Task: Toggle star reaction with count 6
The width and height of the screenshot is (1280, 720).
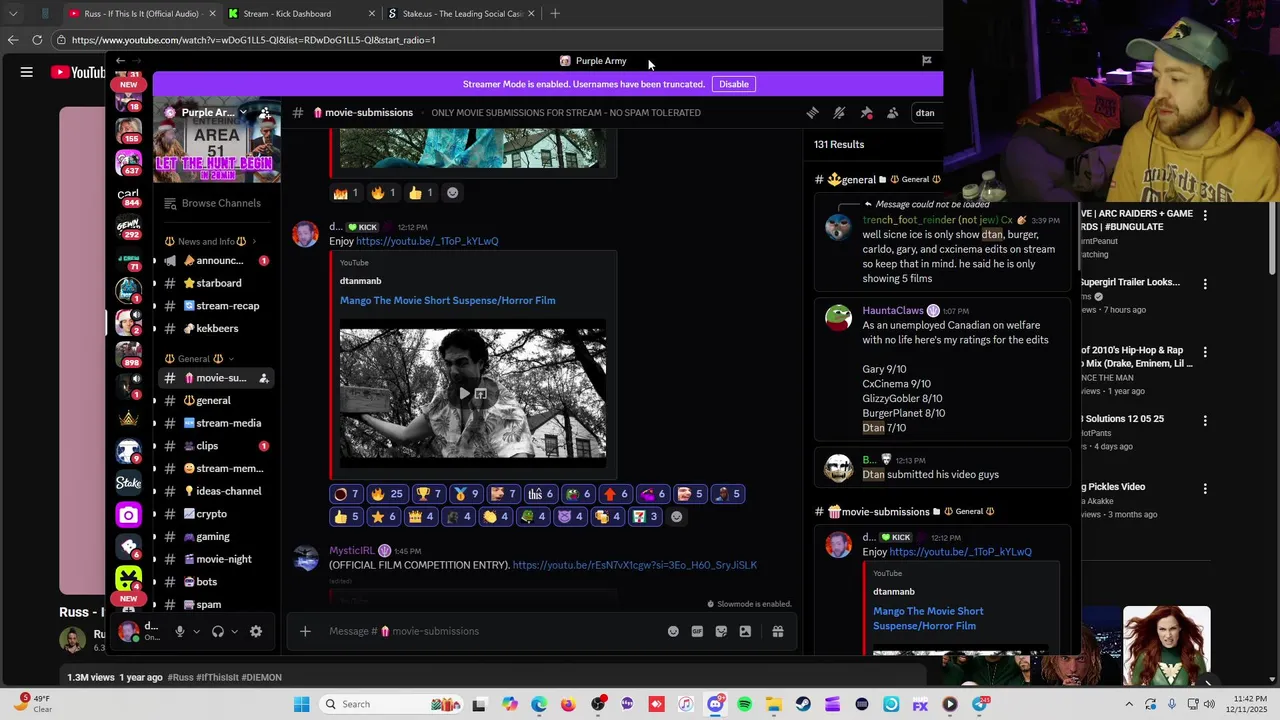Action: coord(385,517)
